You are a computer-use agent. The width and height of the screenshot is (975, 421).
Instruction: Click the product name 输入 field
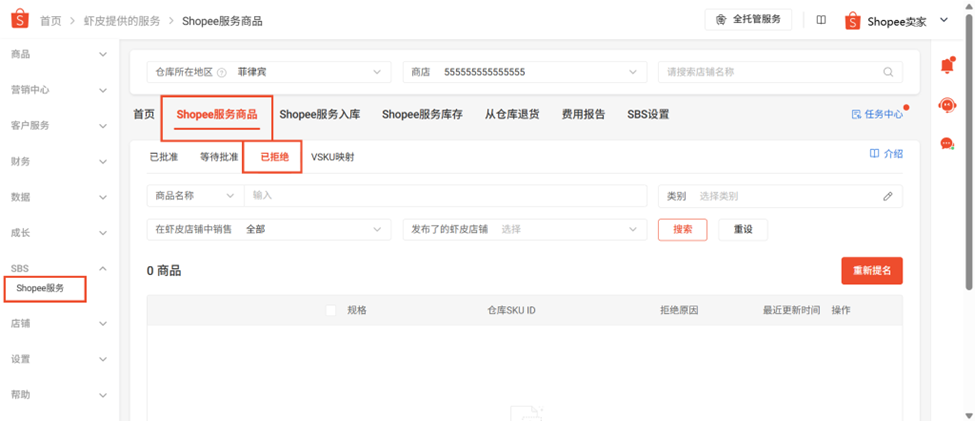[x=445, y=195]
